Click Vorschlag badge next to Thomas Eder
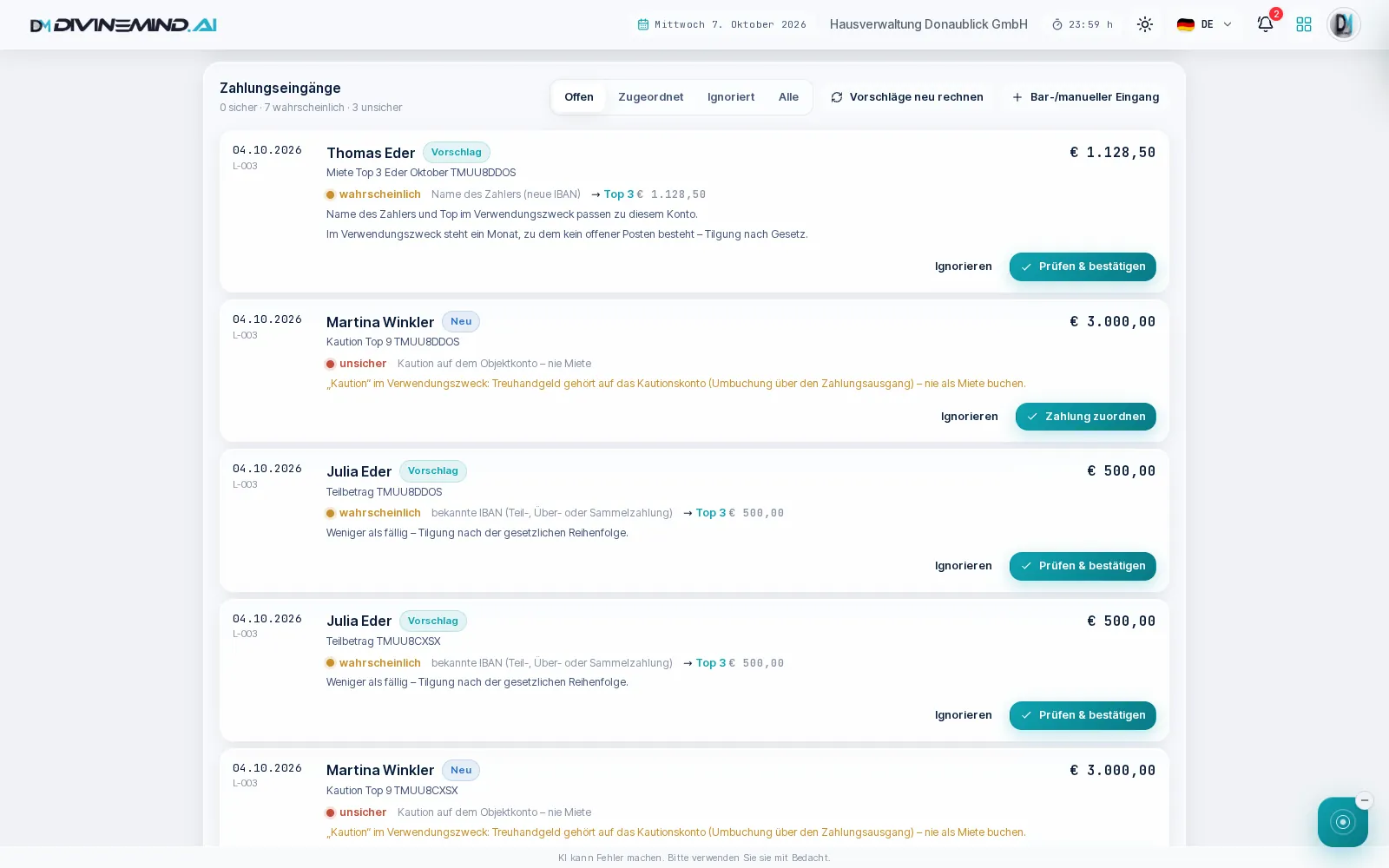 tap(456, 153)
